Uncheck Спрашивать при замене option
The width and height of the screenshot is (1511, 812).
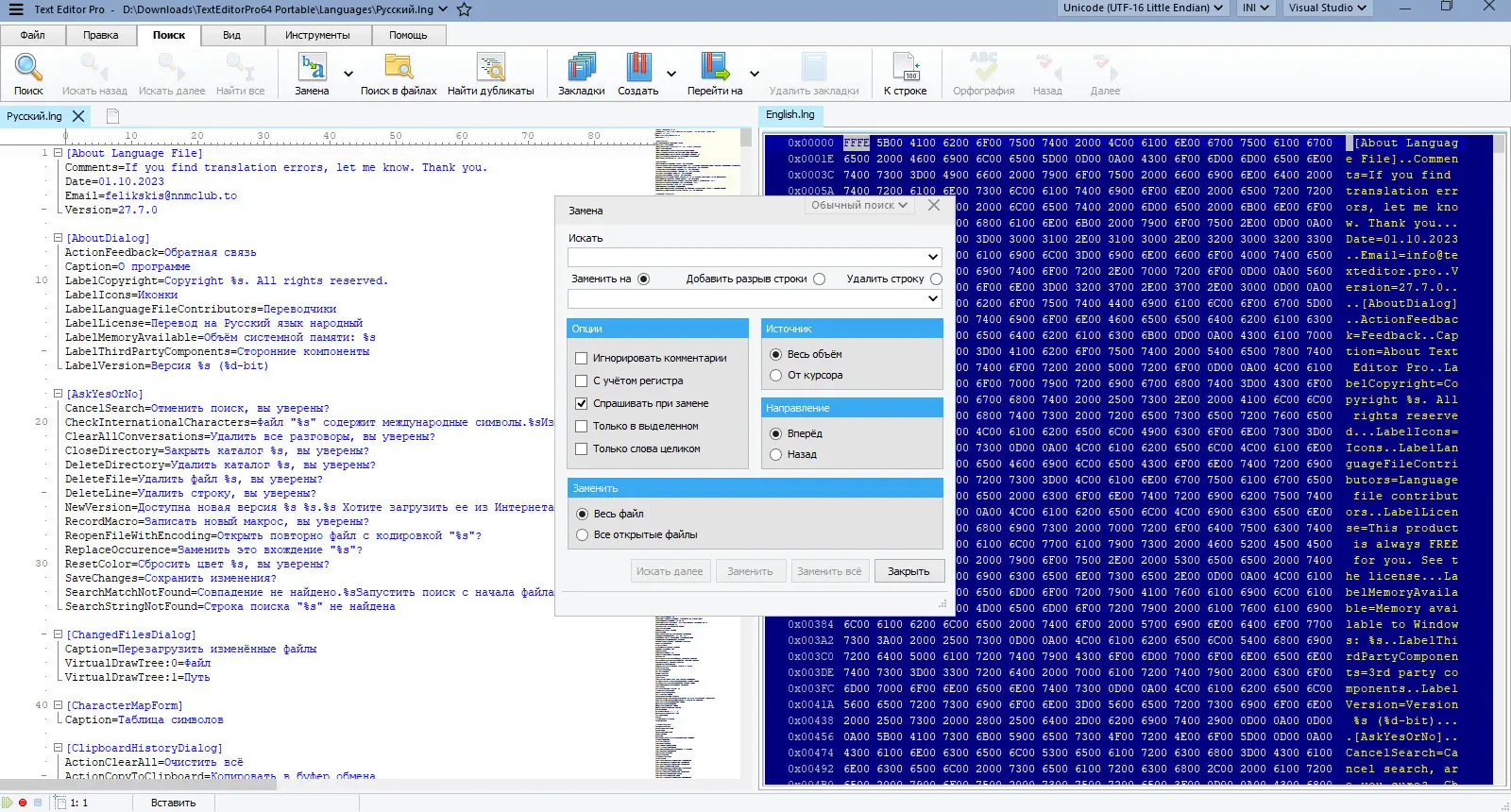pyautogui.click(x=582, y=404)
